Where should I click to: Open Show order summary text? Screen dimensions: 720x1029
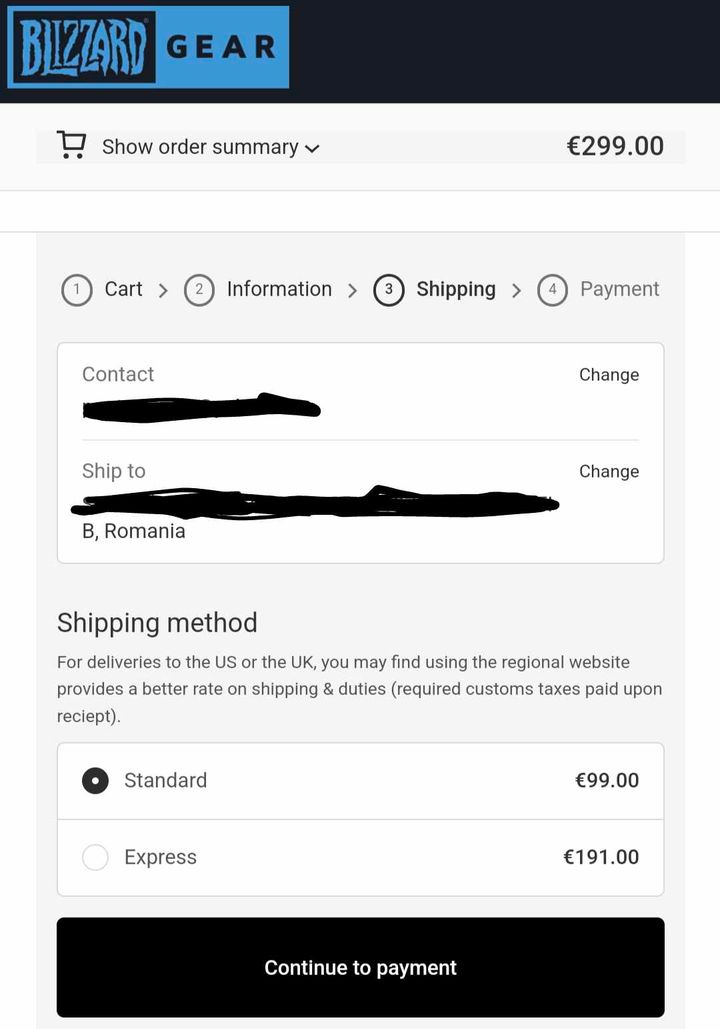click(x=200, y=146)
